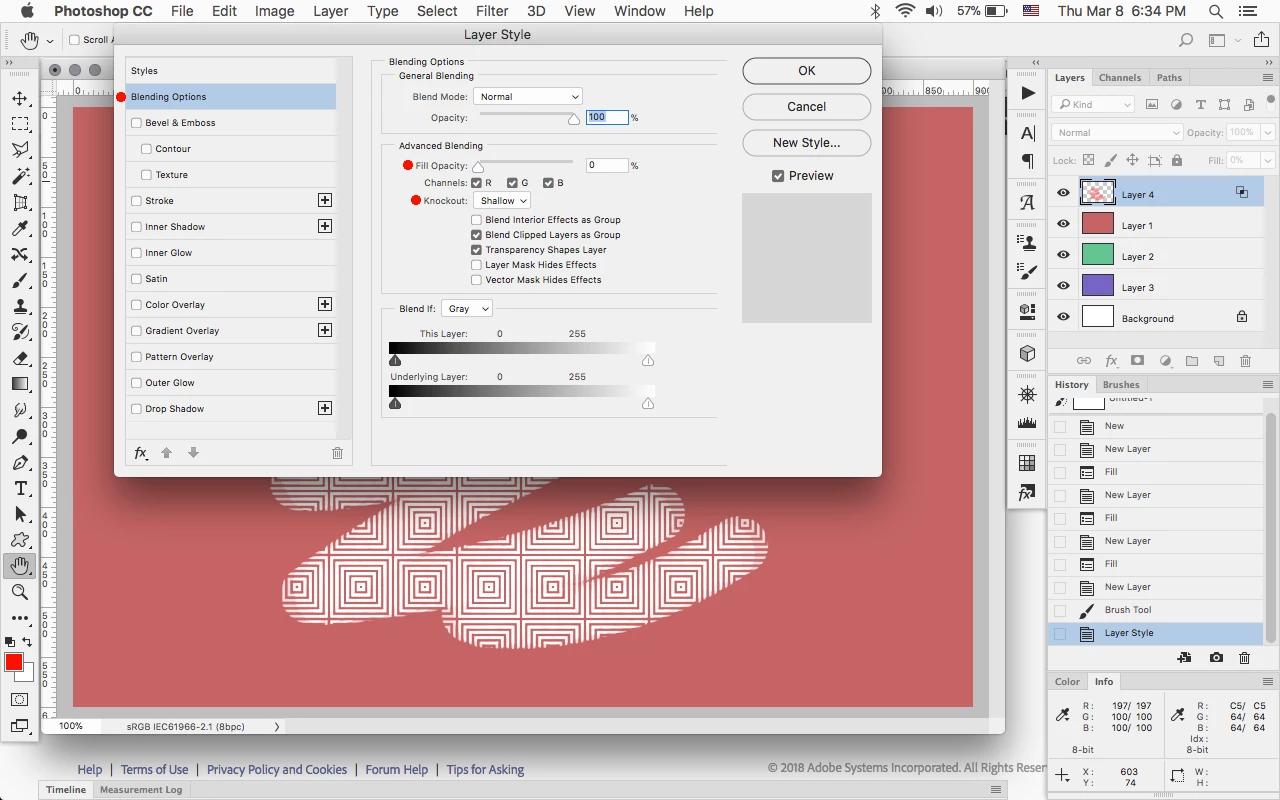Select the Crop tool
This screenshot has width=1280, height=800.
click(x=20, y=202)
